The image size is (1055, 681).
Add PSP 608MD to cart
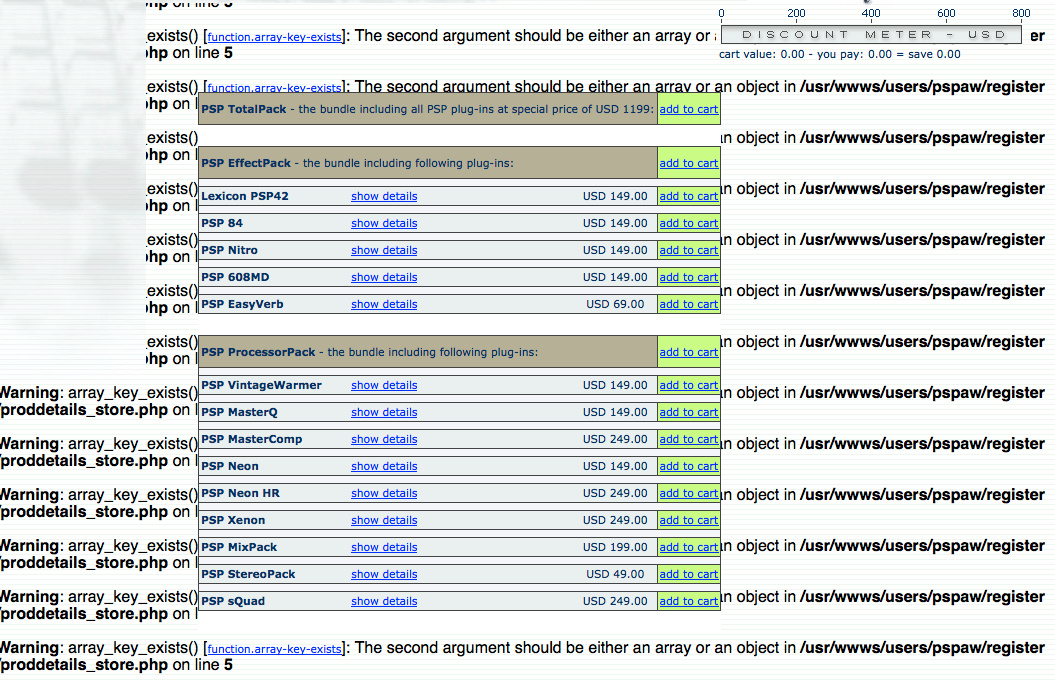pos(688,277)
